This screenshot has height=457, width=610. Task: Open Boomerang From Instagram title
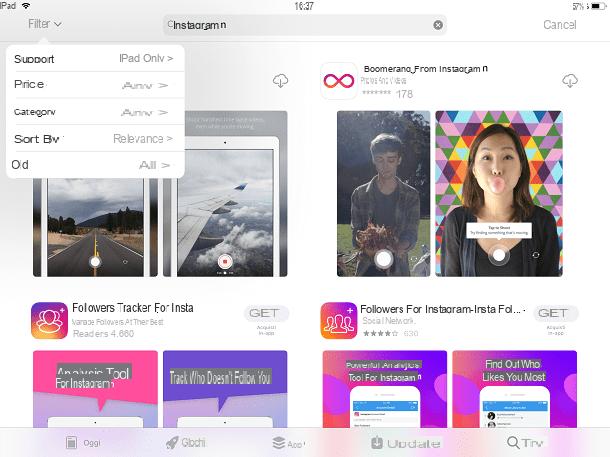pyautogui.click(x=426, y=69)
